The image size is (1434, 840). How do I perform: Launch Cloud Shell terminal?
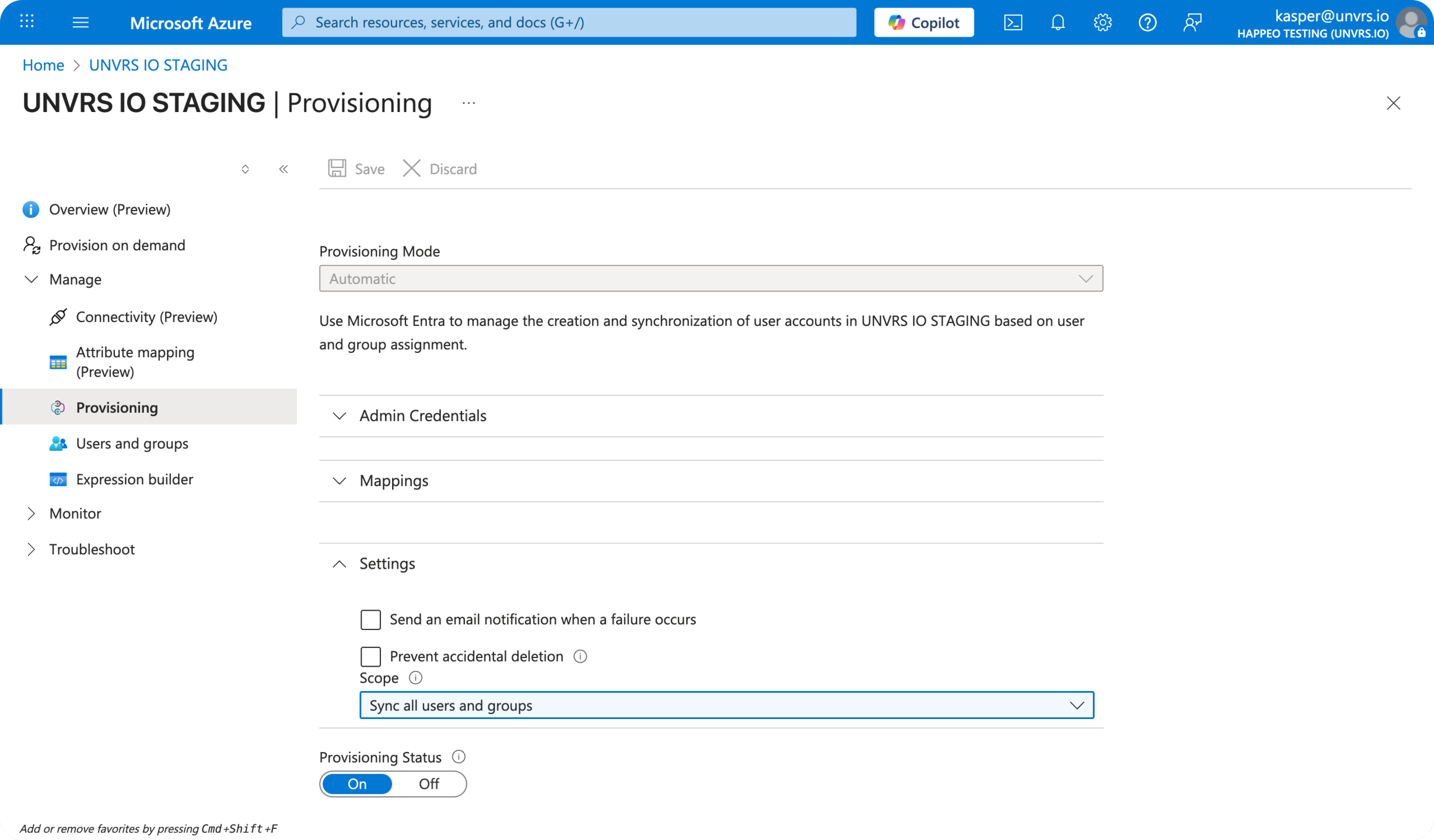coord(1013,22)
